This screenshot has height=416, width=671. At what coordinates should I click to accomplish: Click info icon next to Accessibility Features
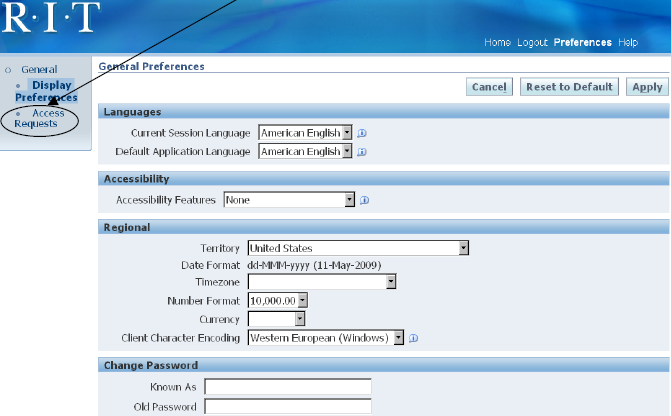click(x=365, y=200)
